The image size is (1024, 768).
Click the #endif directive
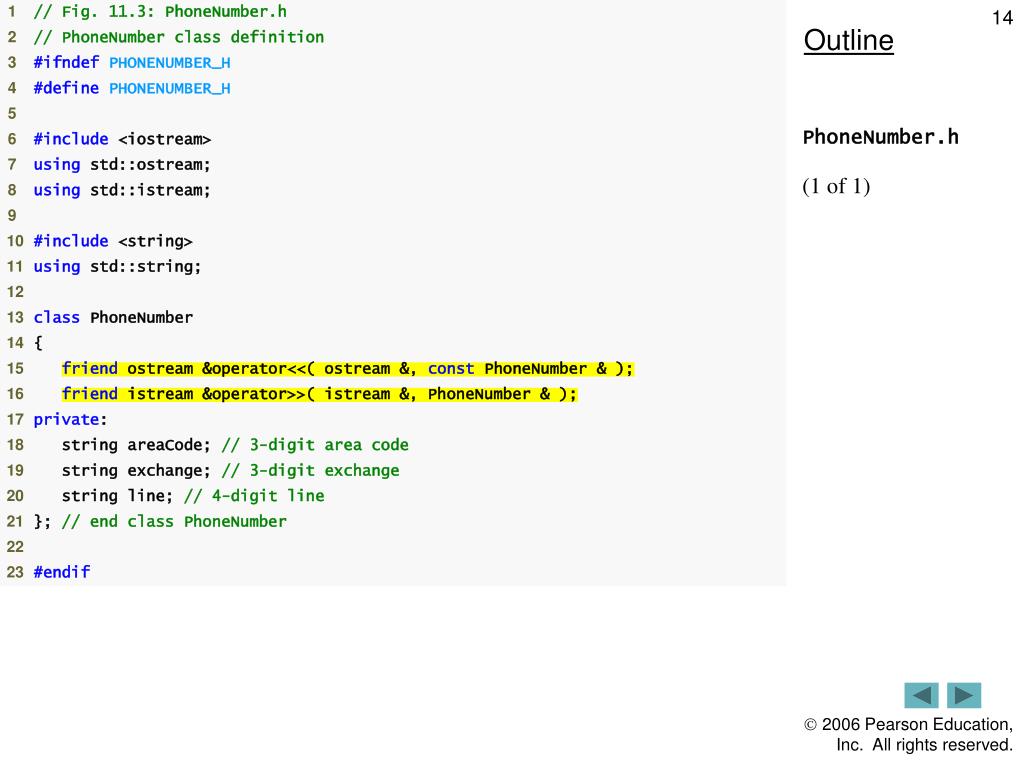(x=62, y=572)
